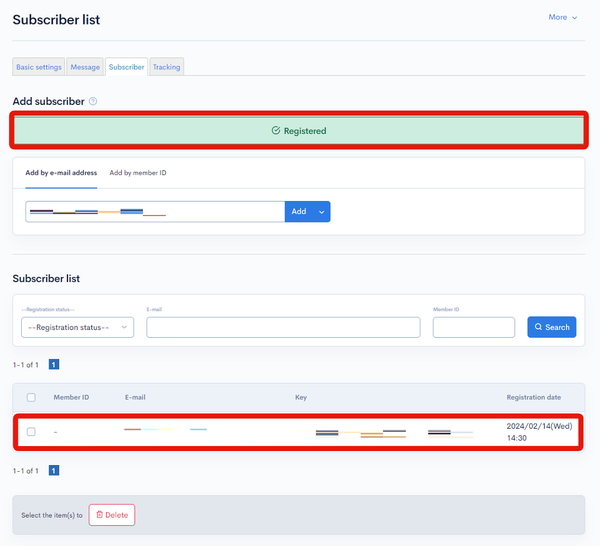Click the Registration date column header
The image size is (600, 546).
533,398
